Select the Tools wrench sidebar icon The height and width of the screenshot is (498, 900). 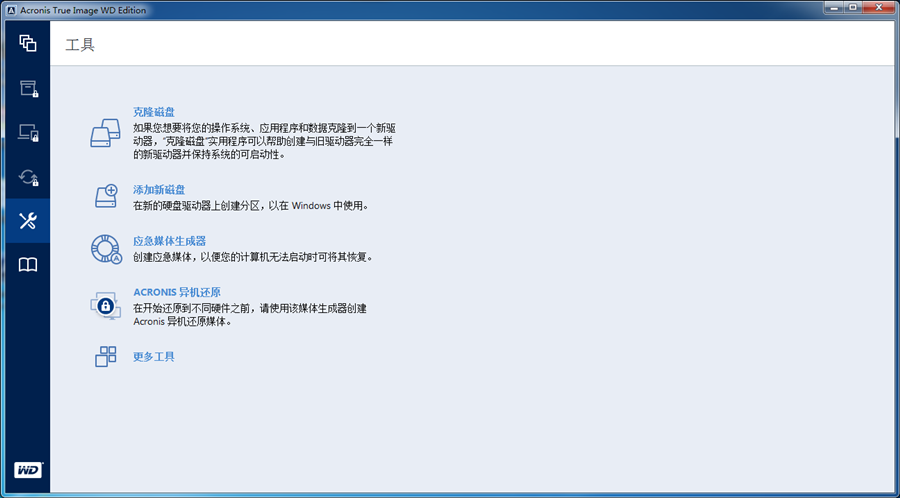27,221
